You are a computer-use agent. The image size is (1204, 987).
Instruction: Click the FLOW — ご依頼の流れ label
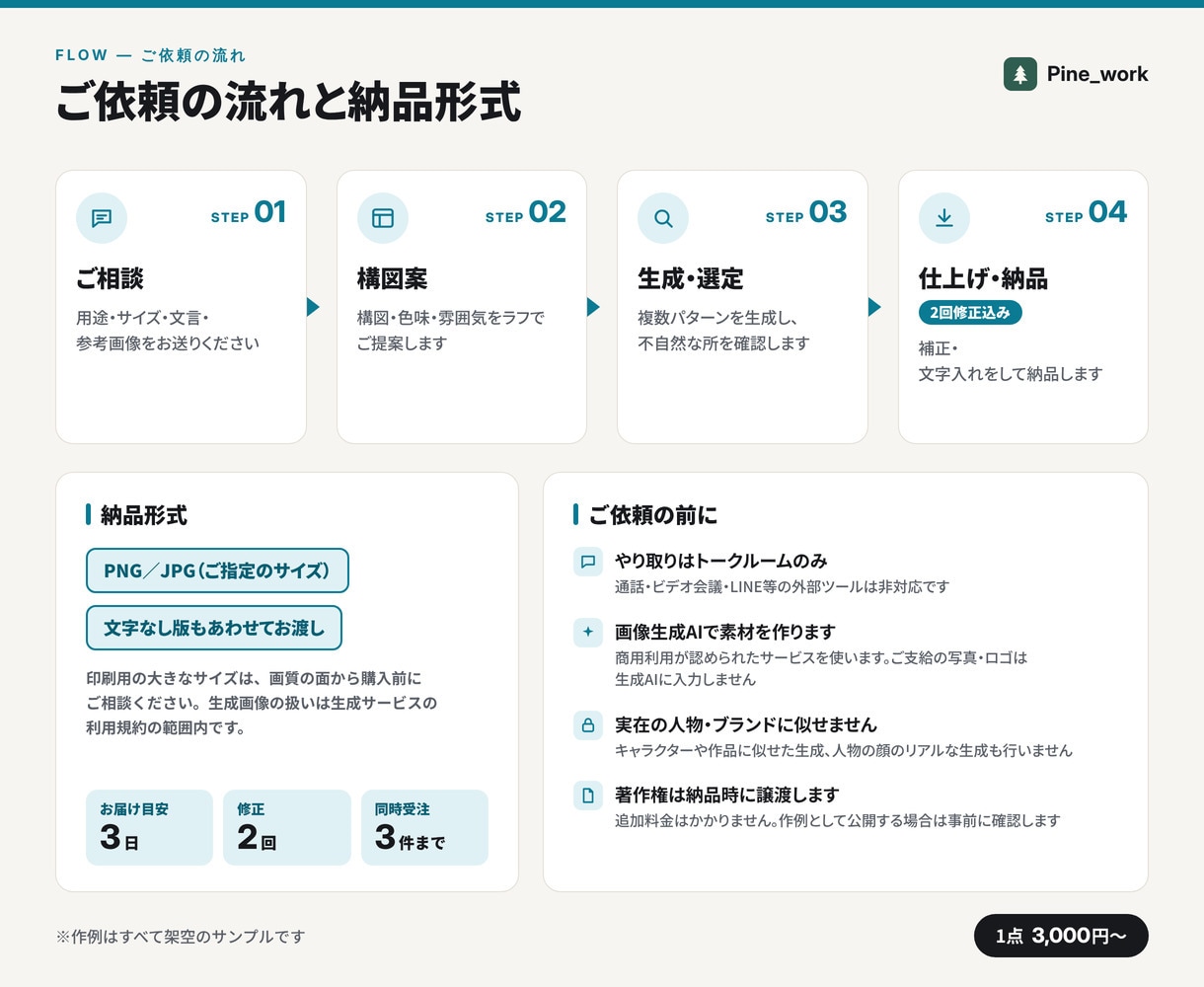150,55
